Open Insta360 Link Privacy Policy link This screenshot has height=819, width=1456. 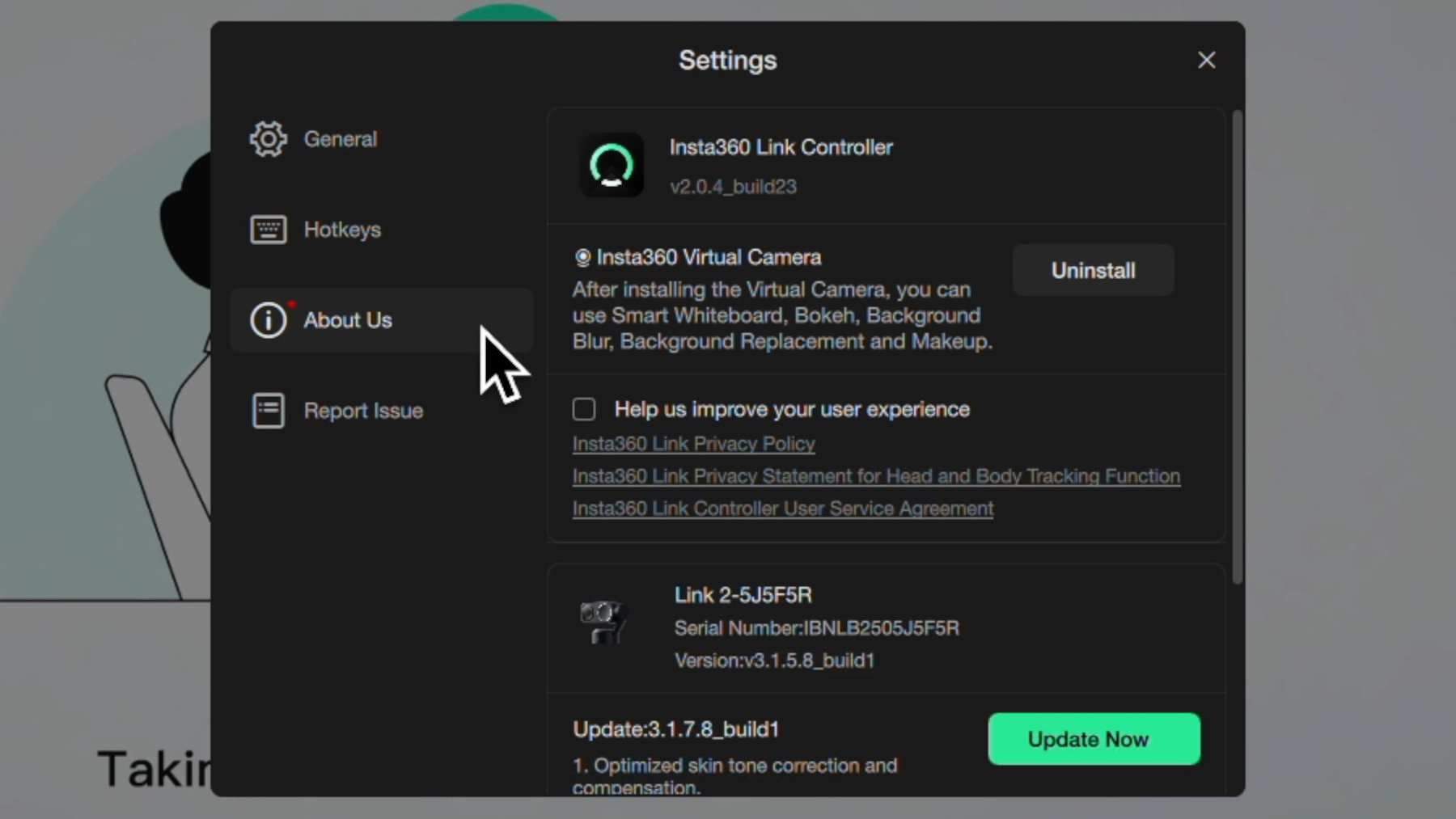(x=693, y=444)
